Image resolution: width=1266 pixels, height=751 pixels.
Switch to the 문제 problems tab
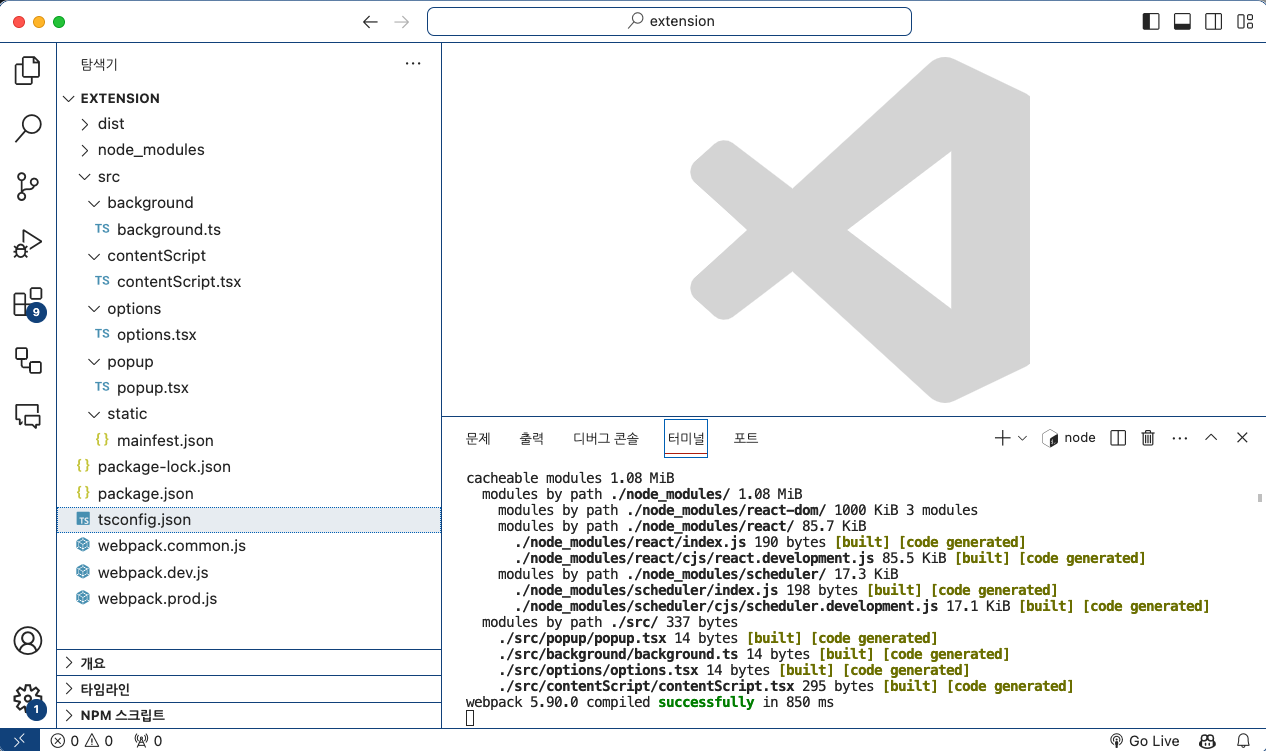478,438
